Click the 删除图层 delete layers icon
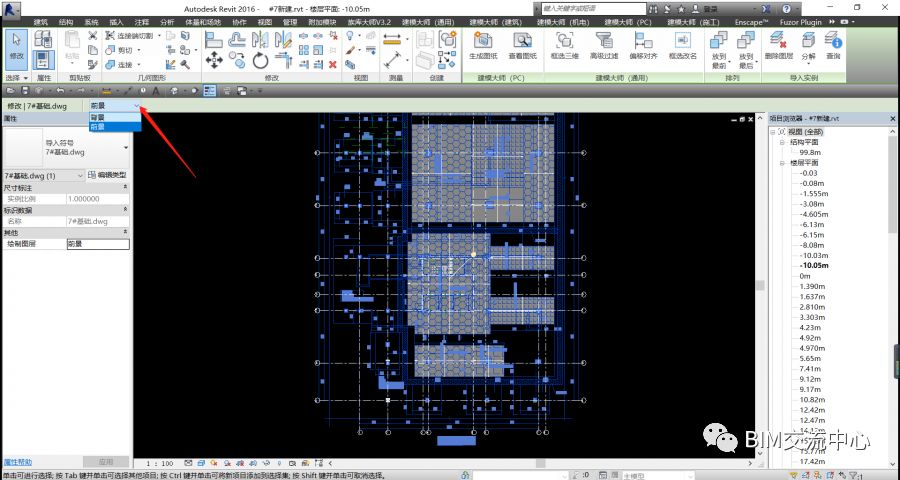Image resolution: width=900 pixels, height=480 pixels. [779, 45]
